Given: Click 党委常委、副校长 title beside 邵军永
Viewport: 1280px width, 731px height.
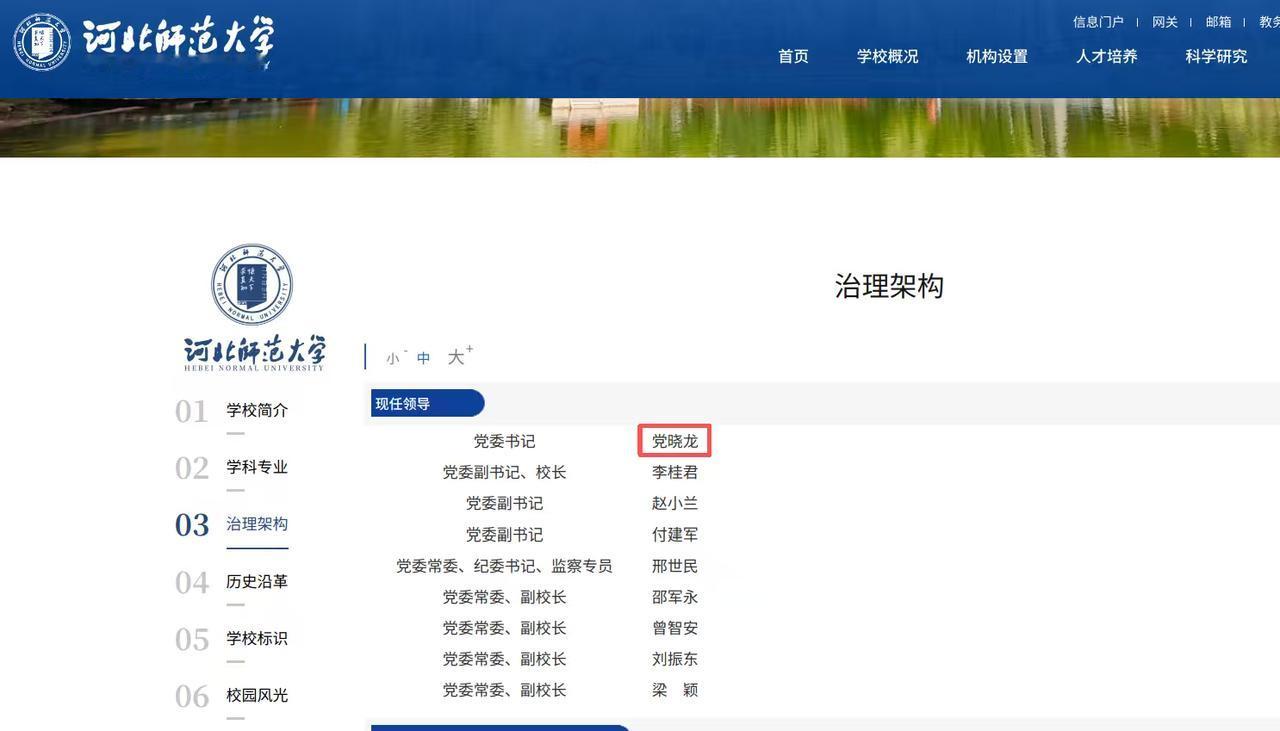Looking at the screenshot, I should click(504, 597).
